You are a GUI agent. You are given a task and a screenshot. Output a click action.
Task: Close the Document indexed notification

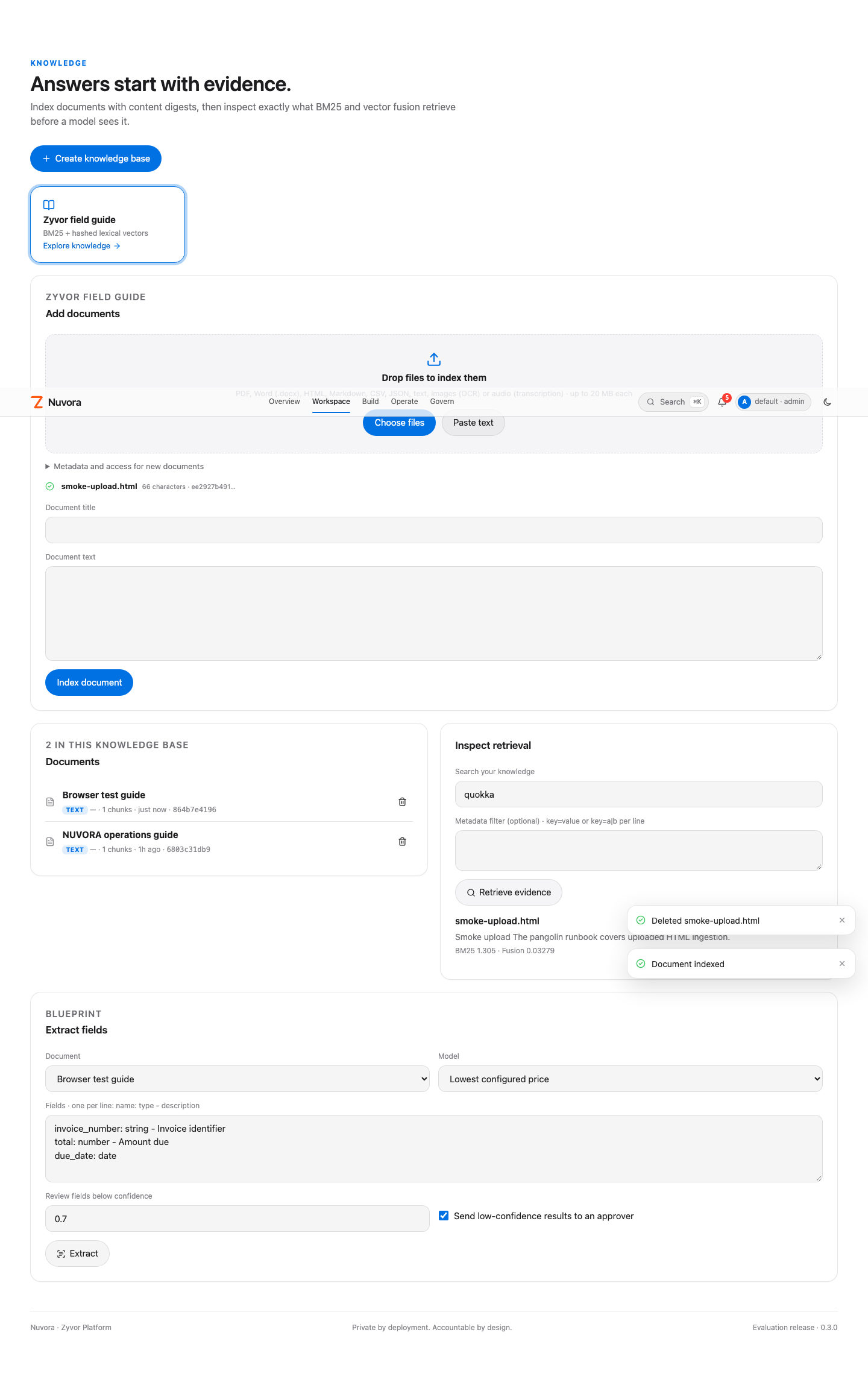(x=842, y=964)
